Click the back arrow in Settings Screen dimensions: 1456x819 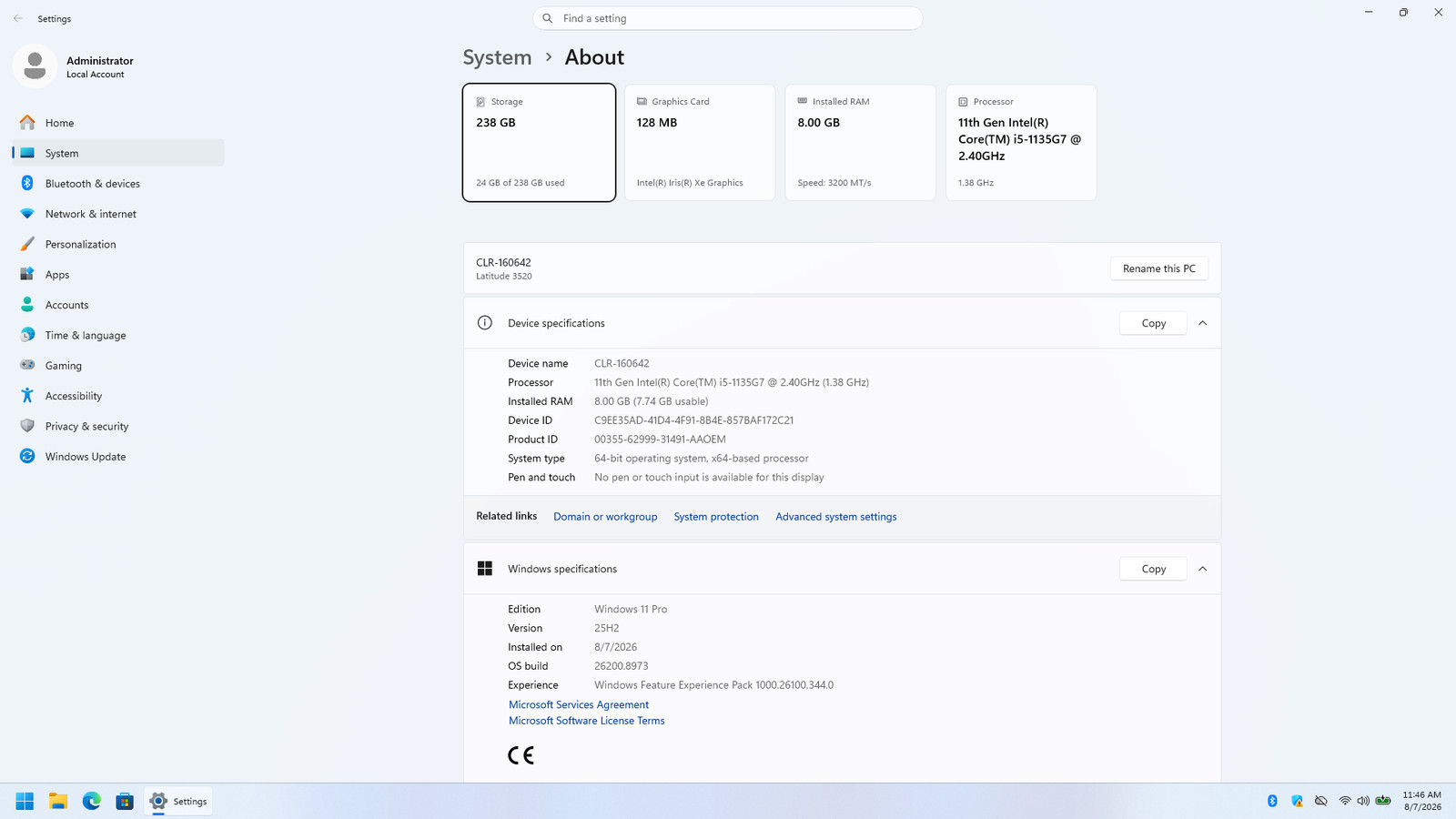(x=18, y=18)
